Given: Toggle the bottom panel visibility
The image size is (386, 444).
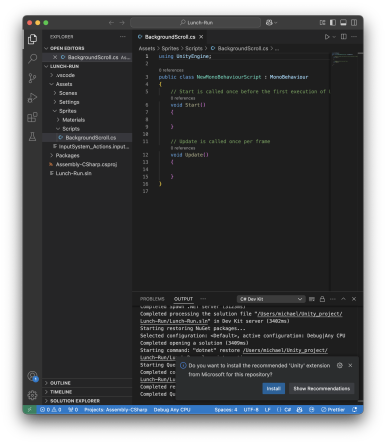Looking at the screenshot, I should click(x=343, y=23).
